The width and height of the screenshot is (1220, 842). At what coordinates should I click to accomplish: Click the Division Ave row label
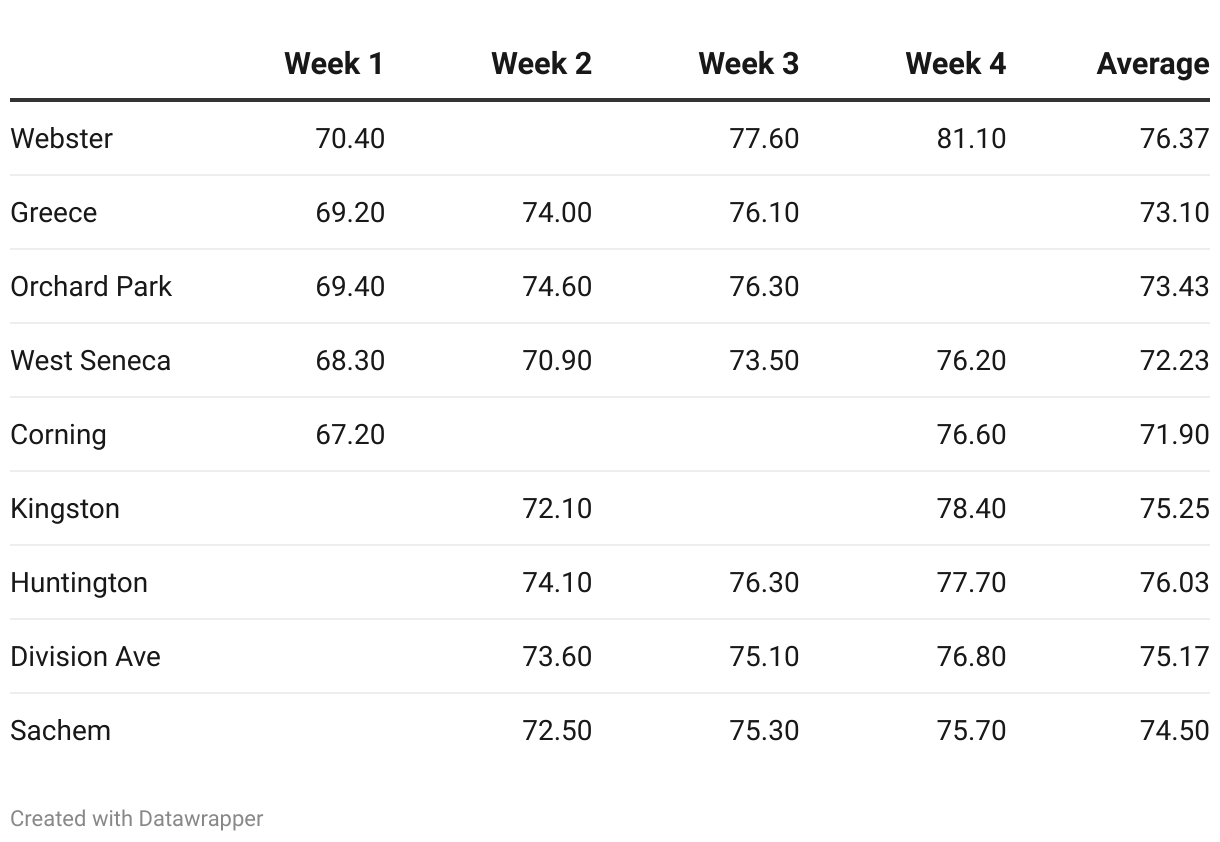[x=85, y=656]
